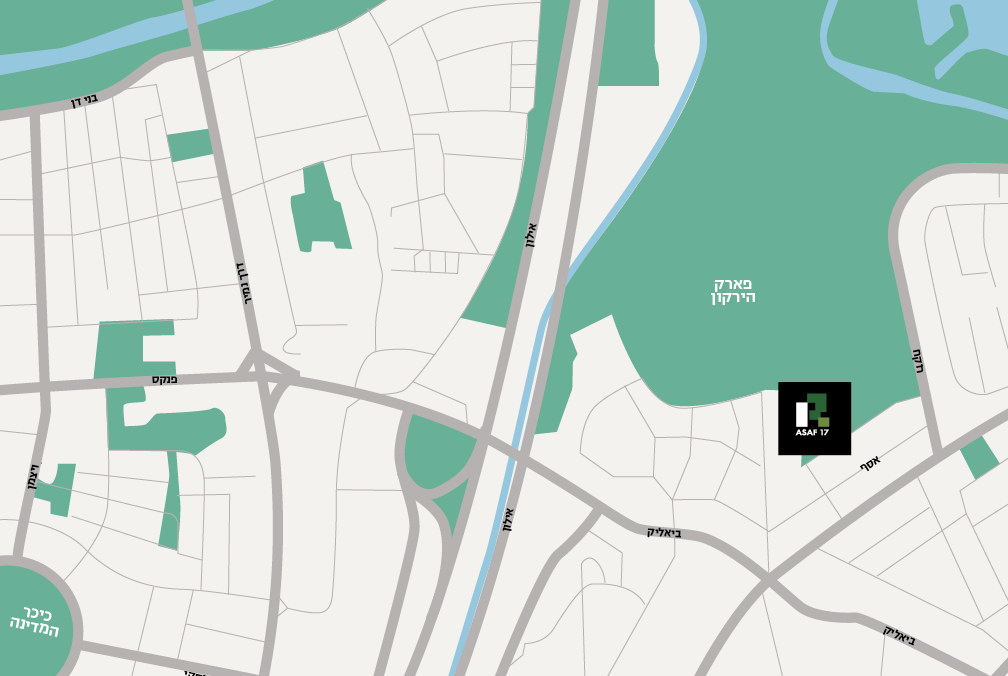This screenshot has width=1008, height=676.
Task: Click the אילון label beside the interchange
Action: (x=508, y=519)
